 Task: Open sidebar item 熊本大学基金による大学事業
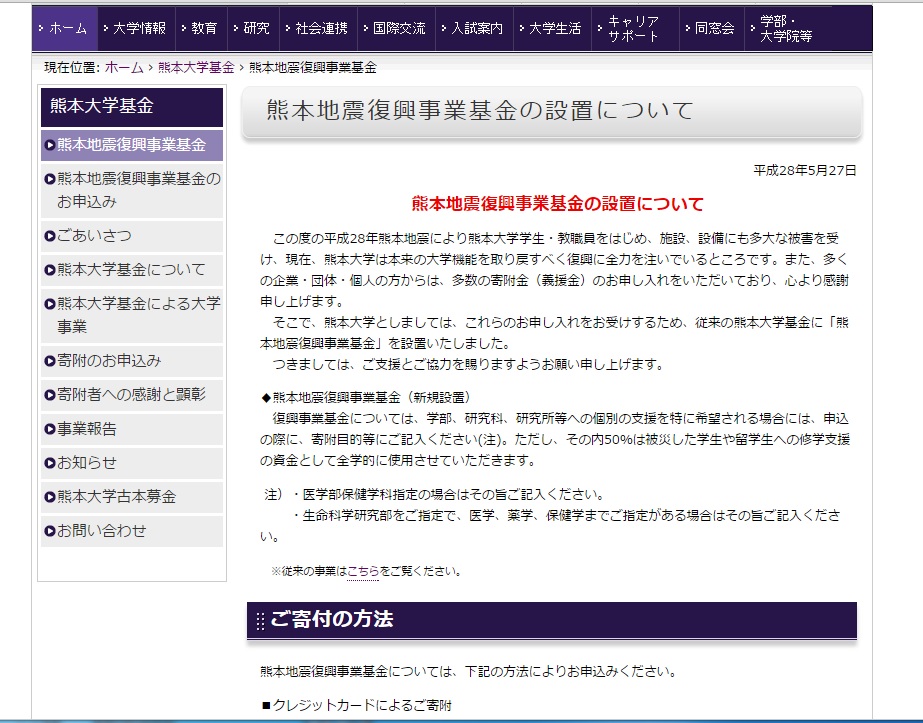132,315
